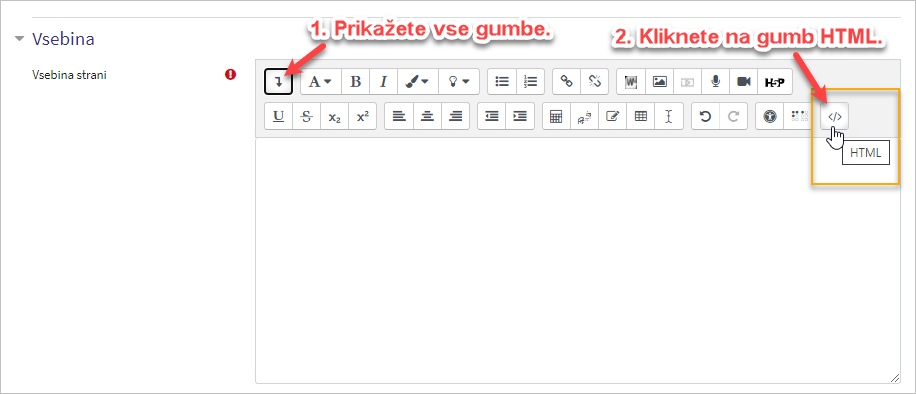Apply subscript formatting
The height and width of the screenshot is (394, 916).
tap(334, 116)
